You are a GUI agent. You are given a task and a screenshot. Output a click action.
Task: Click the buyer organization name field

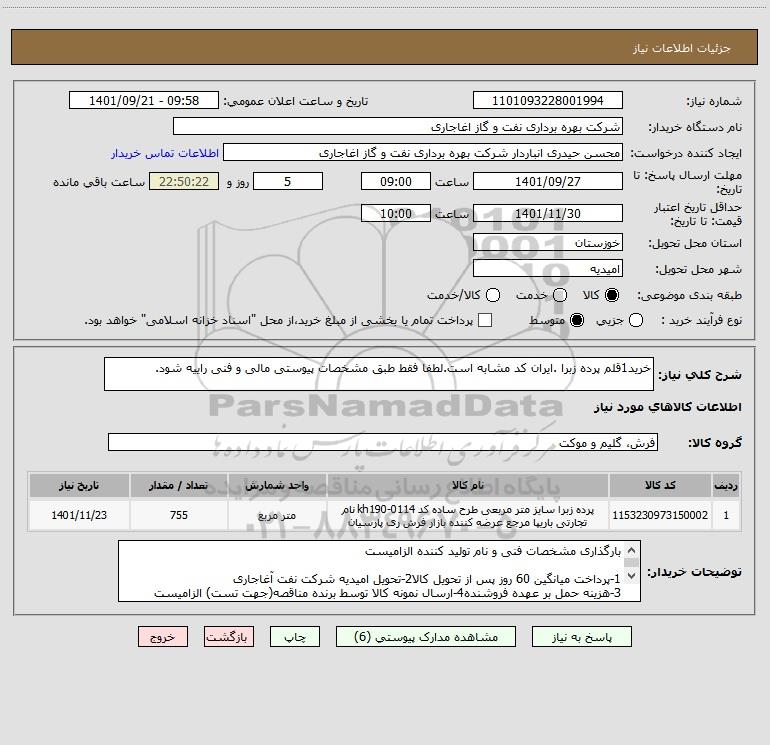click(398, 127)
